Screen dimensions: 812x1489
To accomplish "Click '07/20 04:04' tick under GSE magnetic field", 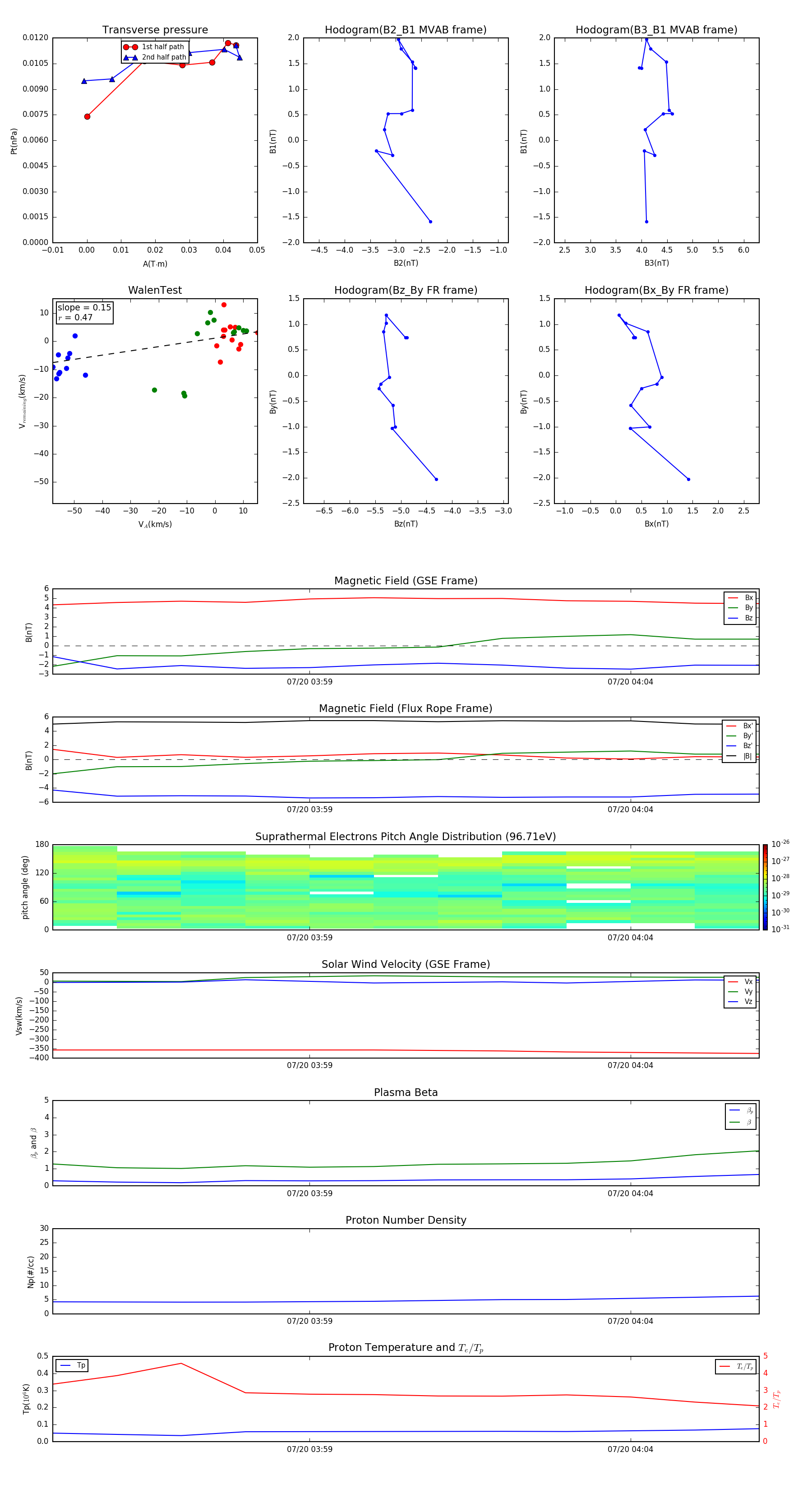I will pyautogui.click(x=631, y=682).
